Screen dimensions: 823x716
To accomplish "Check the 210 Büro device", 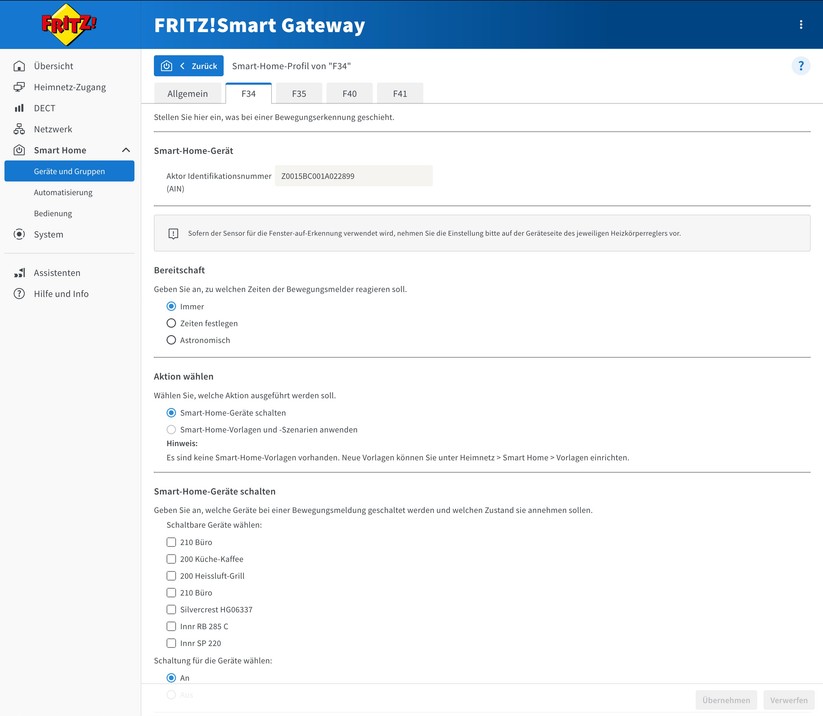I will (170, 541).
